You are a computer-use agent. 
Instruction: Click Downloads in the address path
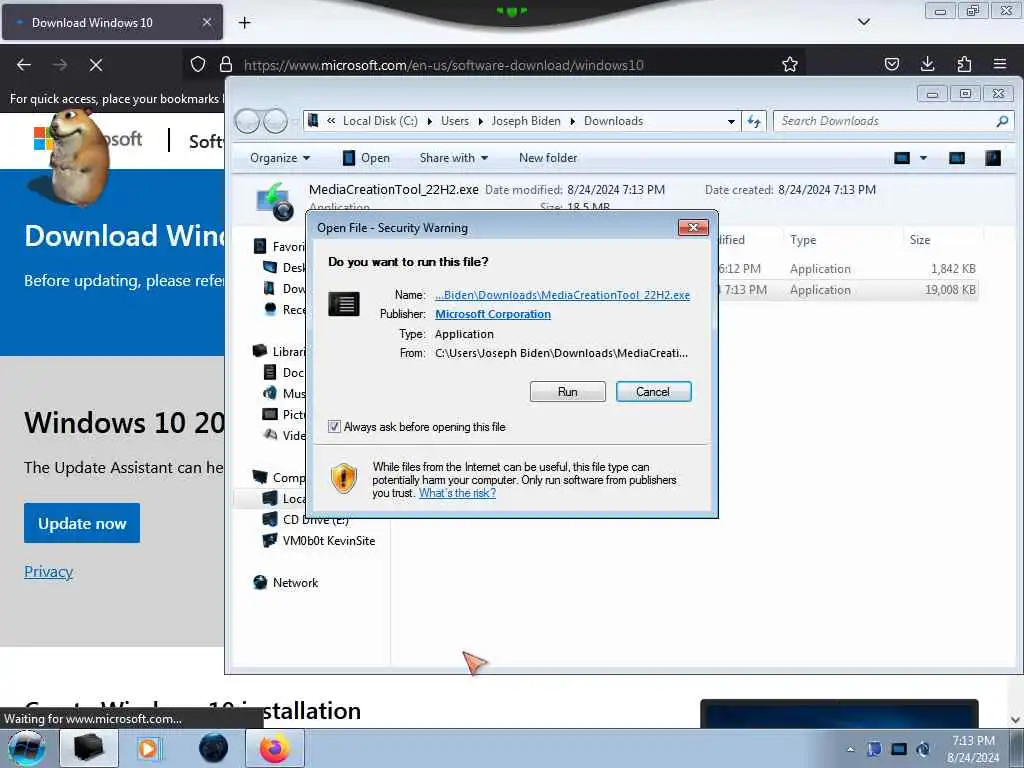click(613, 121)
